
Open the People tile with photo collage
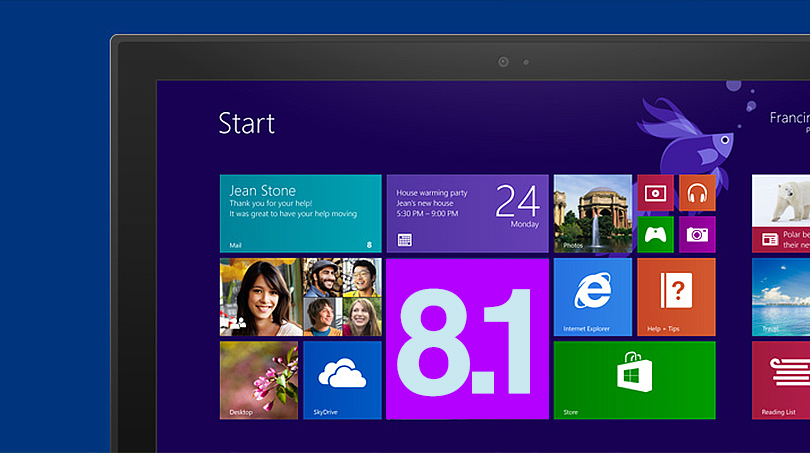click(x=300, y=296)
